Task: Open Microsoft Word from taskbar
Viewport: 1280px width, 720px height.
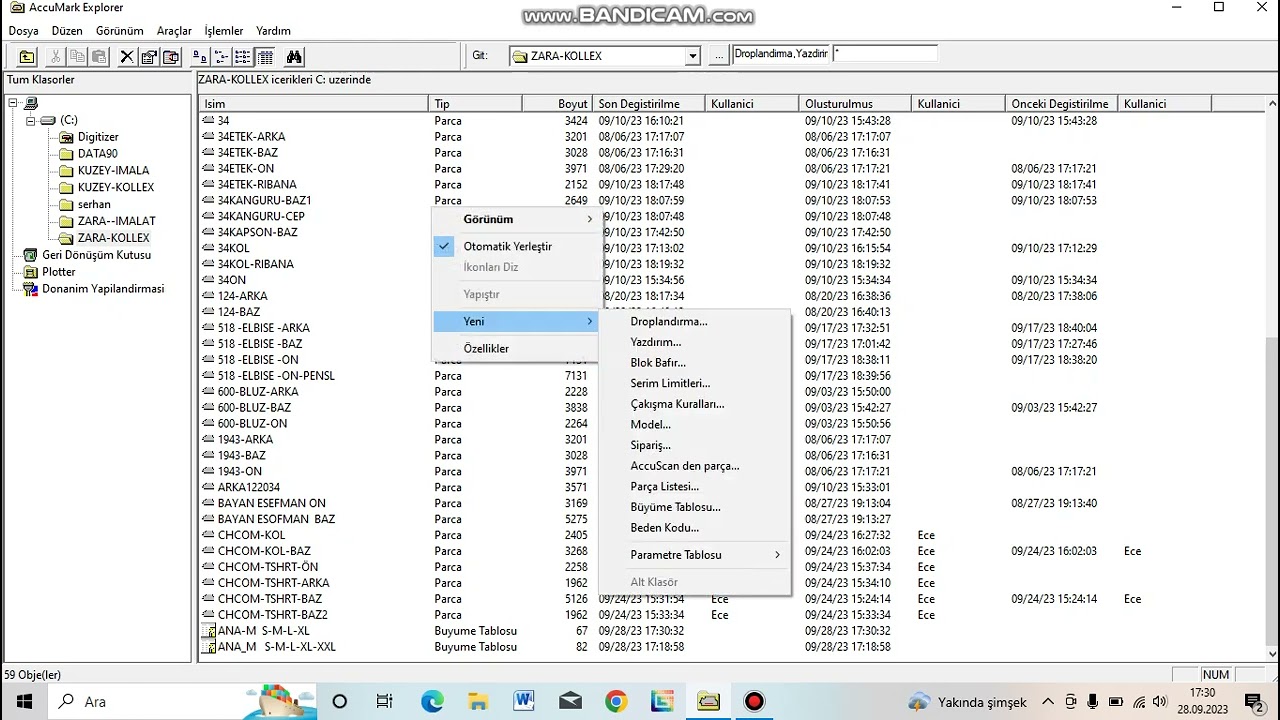Action: point(524,701)
